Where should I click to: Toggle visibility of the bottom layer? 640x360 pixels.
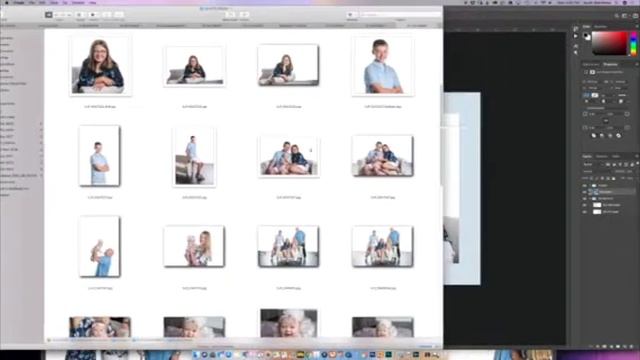click(584, 212)
